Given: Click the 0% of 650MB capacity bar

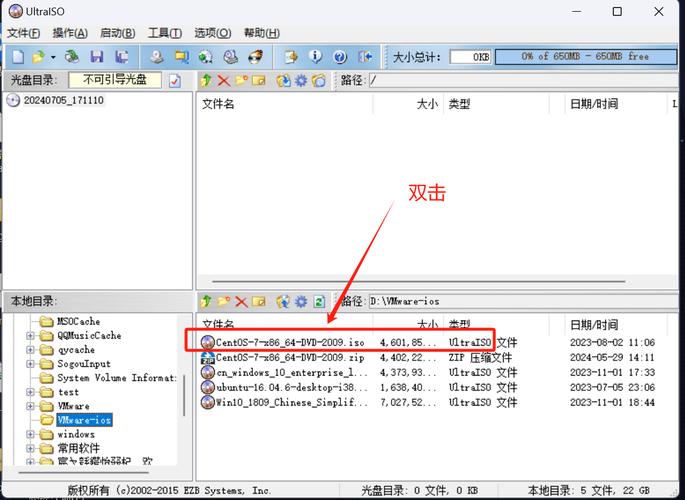Looking at the screenshot, I should click(585, 57).
